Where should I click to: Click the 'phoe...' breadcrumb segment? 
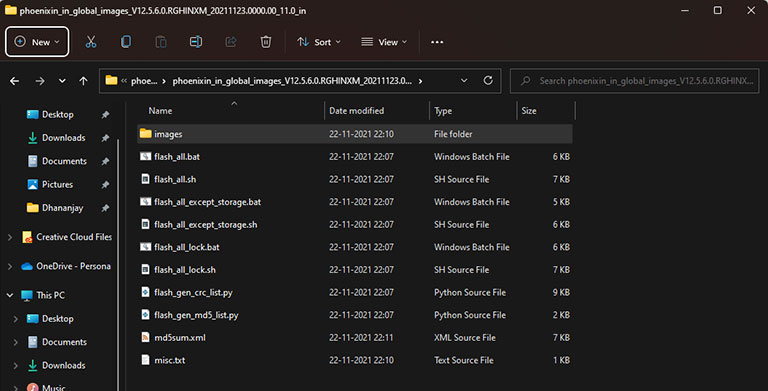(144, 81)
